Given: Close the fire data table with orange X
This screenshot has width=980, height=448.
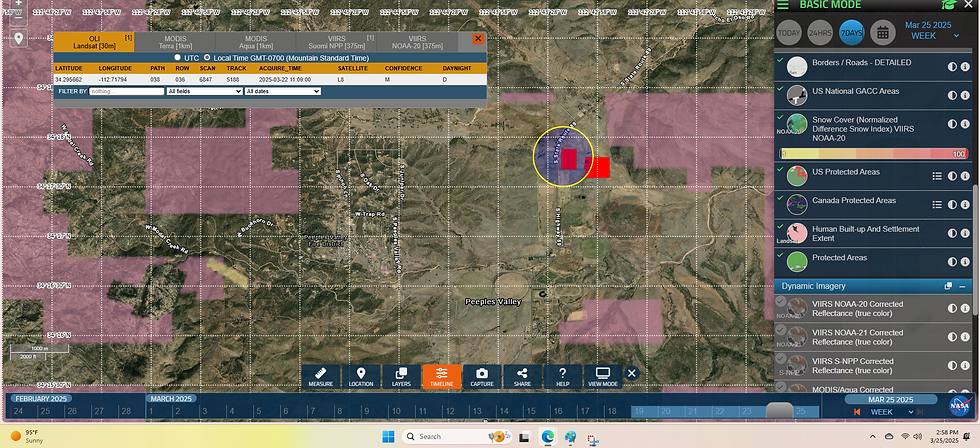Looking at the screenshot, I should pos(478,39).
